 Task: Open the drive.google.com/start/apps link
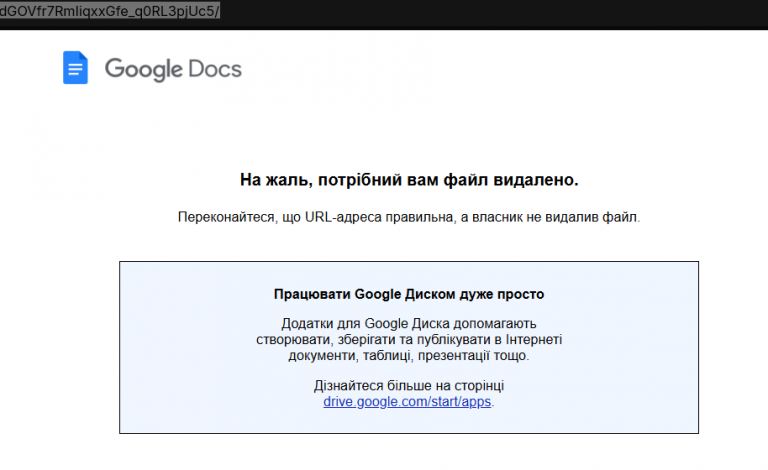(x=407, y=401)
